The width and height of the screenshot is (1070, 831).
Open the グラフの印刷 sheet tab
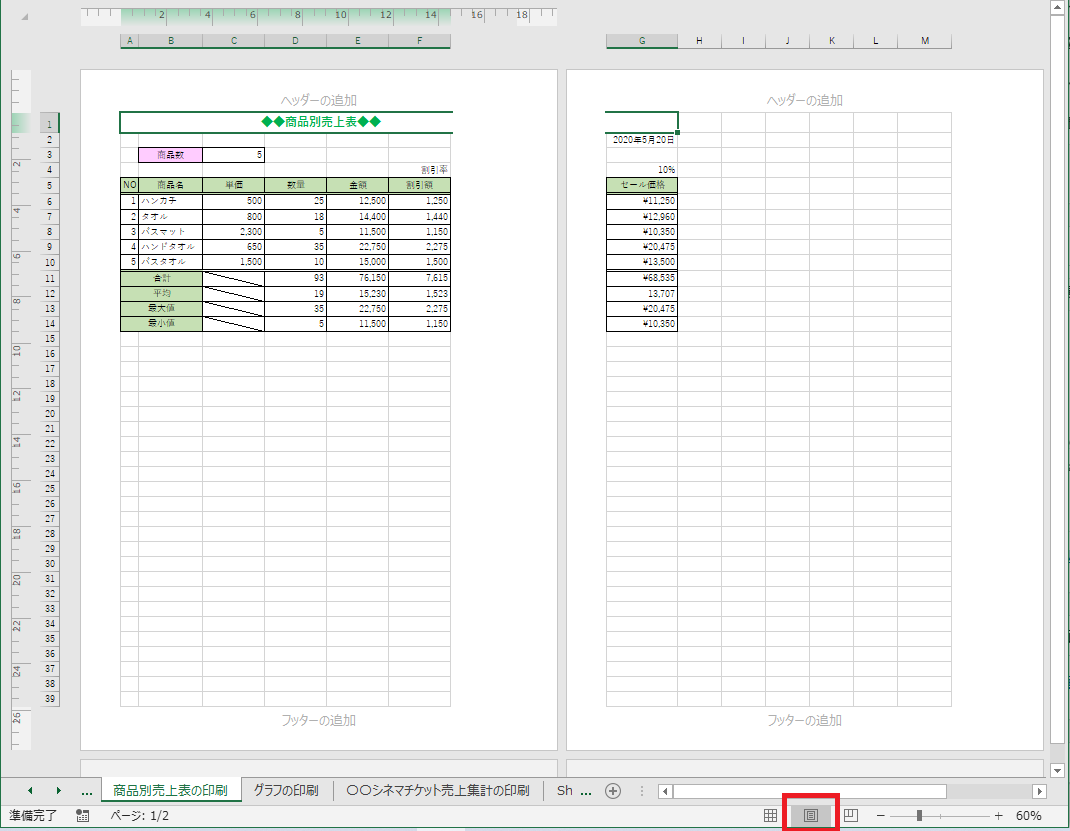(x=285, y=791)
